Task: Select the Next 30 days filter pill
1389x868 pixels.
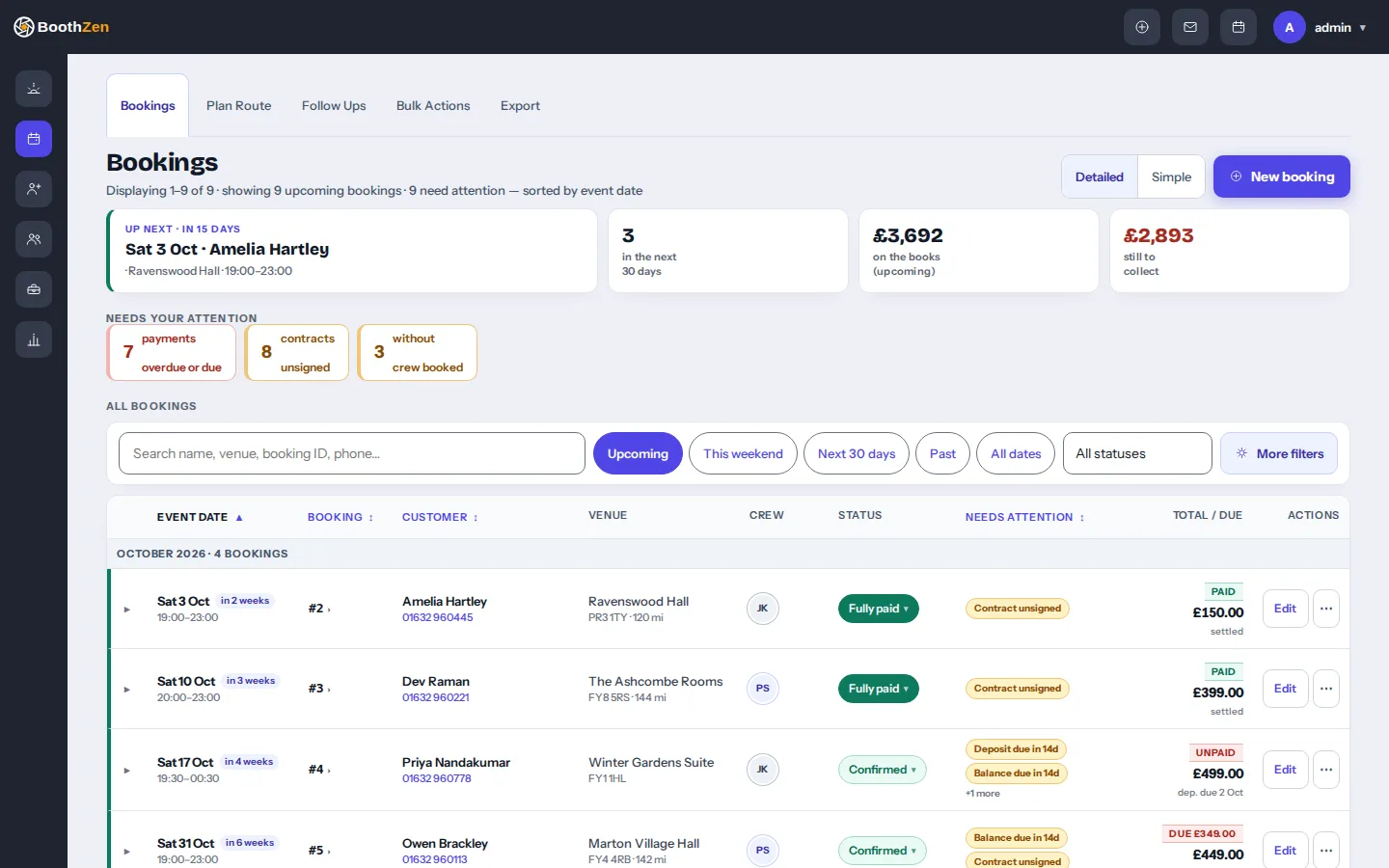Action: (x=857, y=453)
